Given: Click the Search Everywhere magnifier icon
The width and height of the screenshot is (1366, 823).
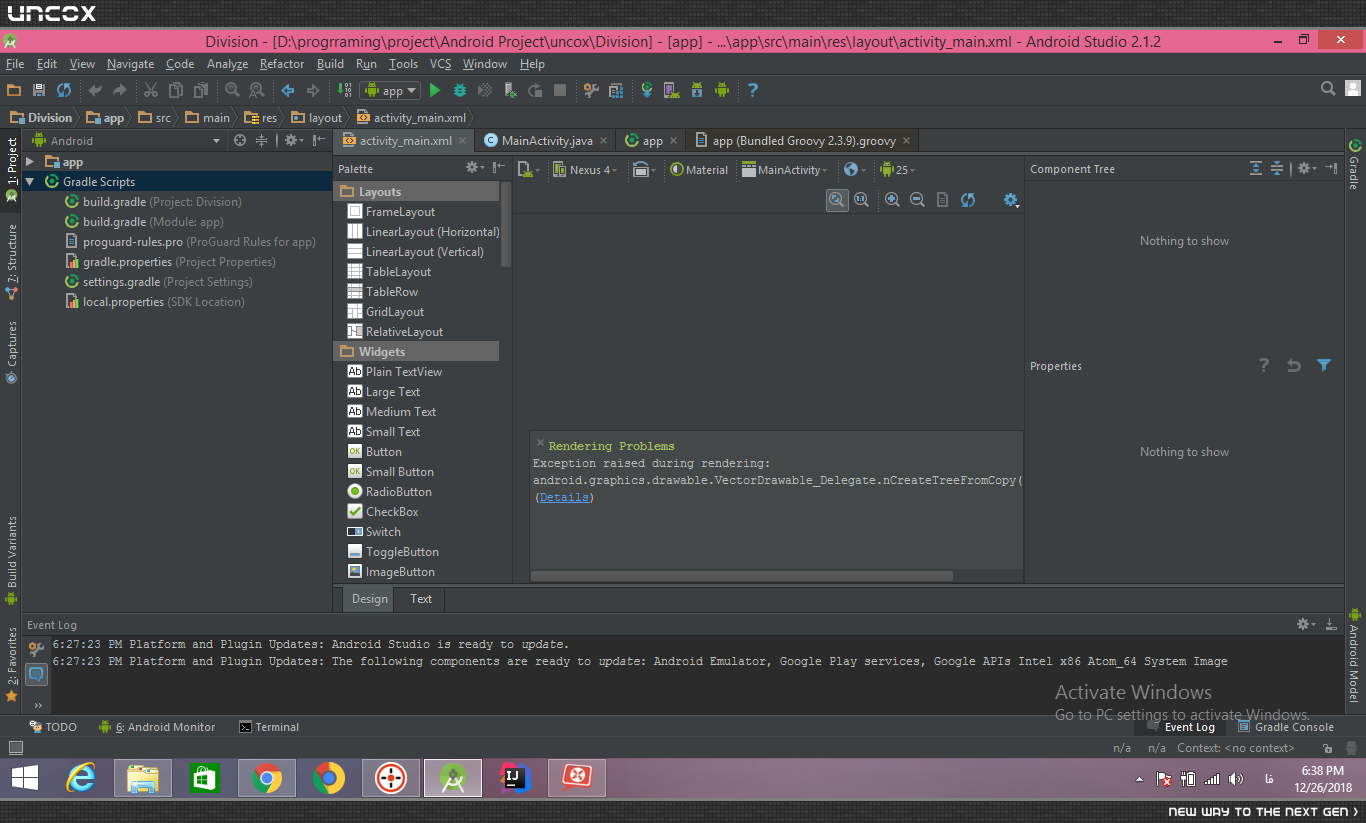Looking at the screenshot, I should [x=1328, y=89].
